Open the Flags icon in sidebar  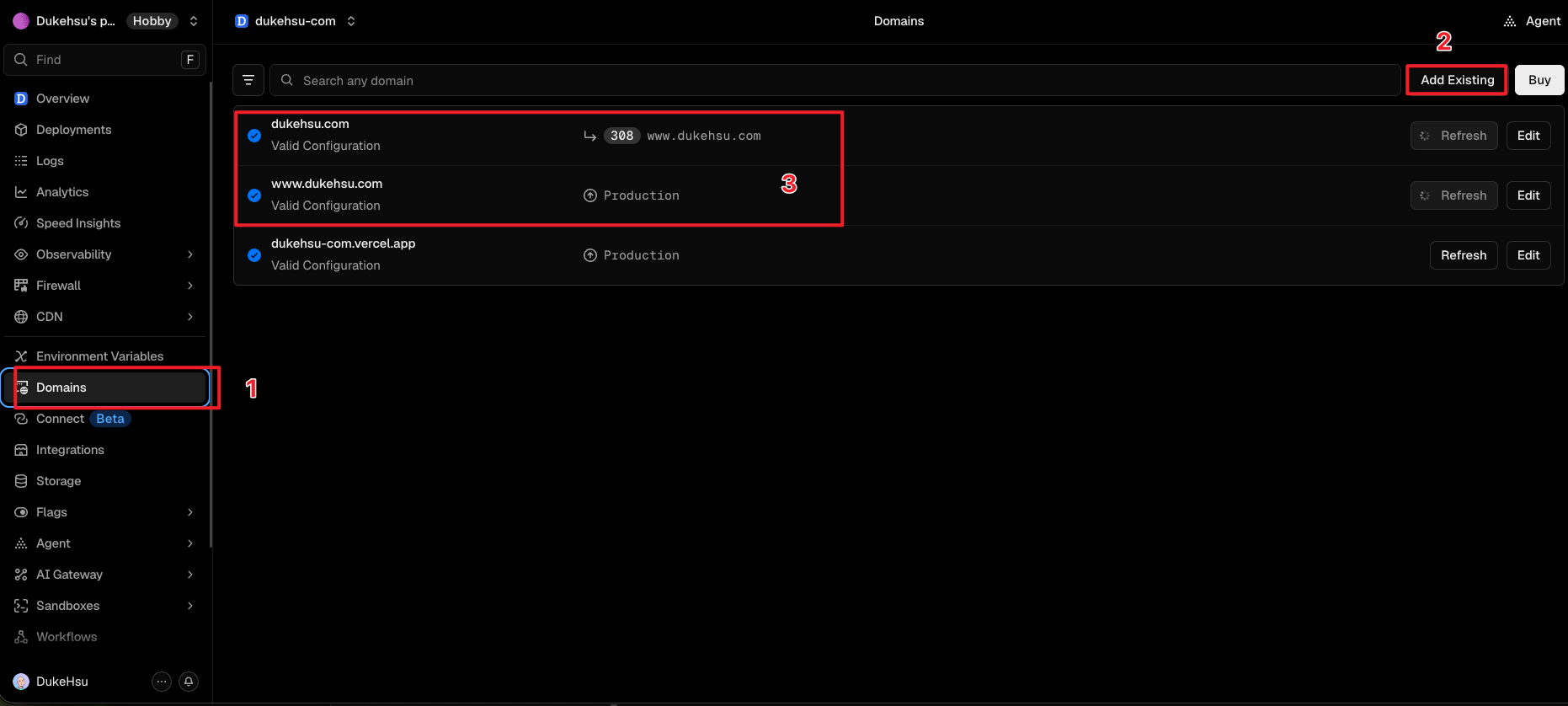(x=21, y=512)
